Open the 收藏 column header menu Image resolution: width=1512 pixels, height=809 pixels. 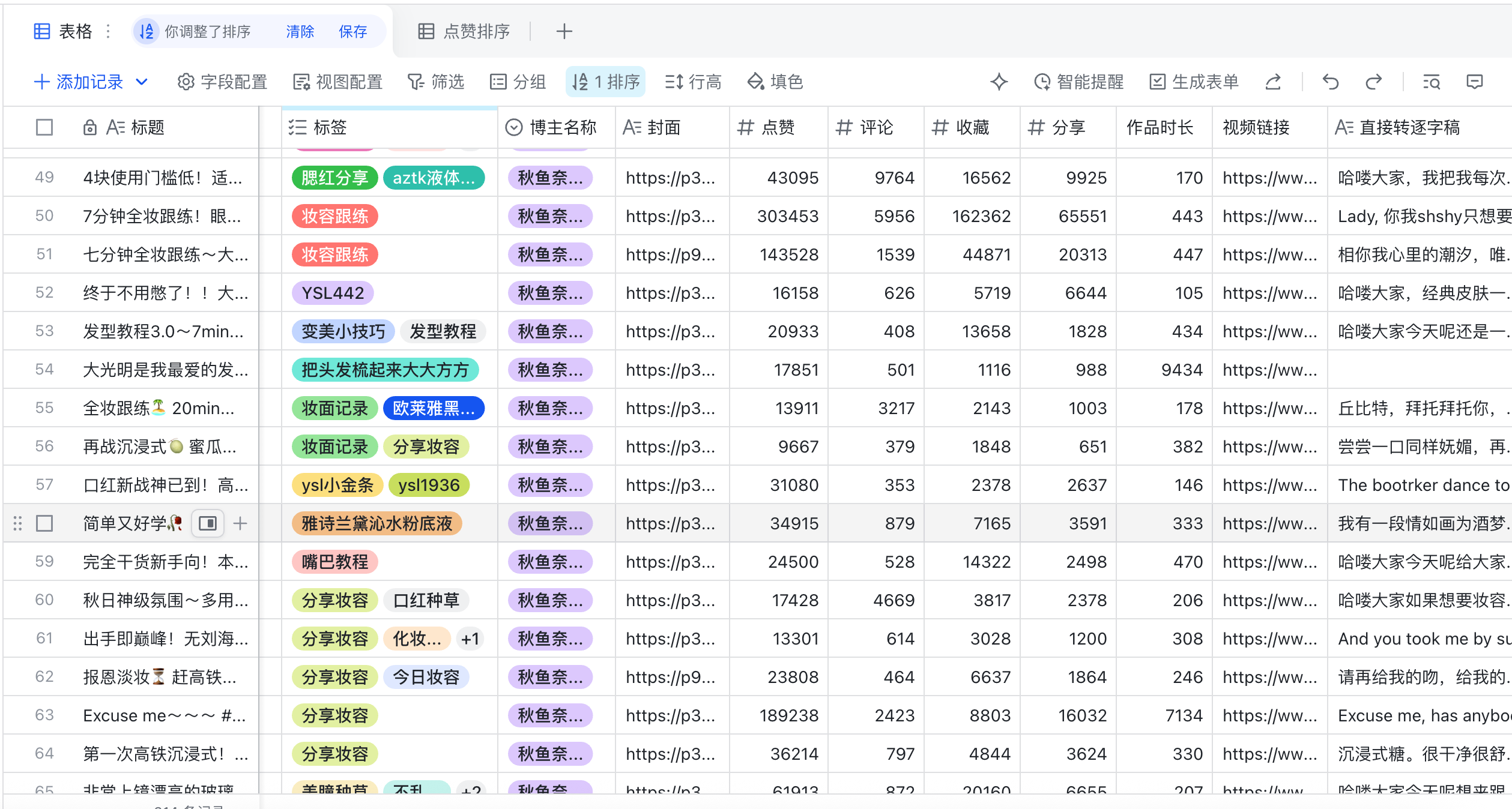[x=972, y=127]
